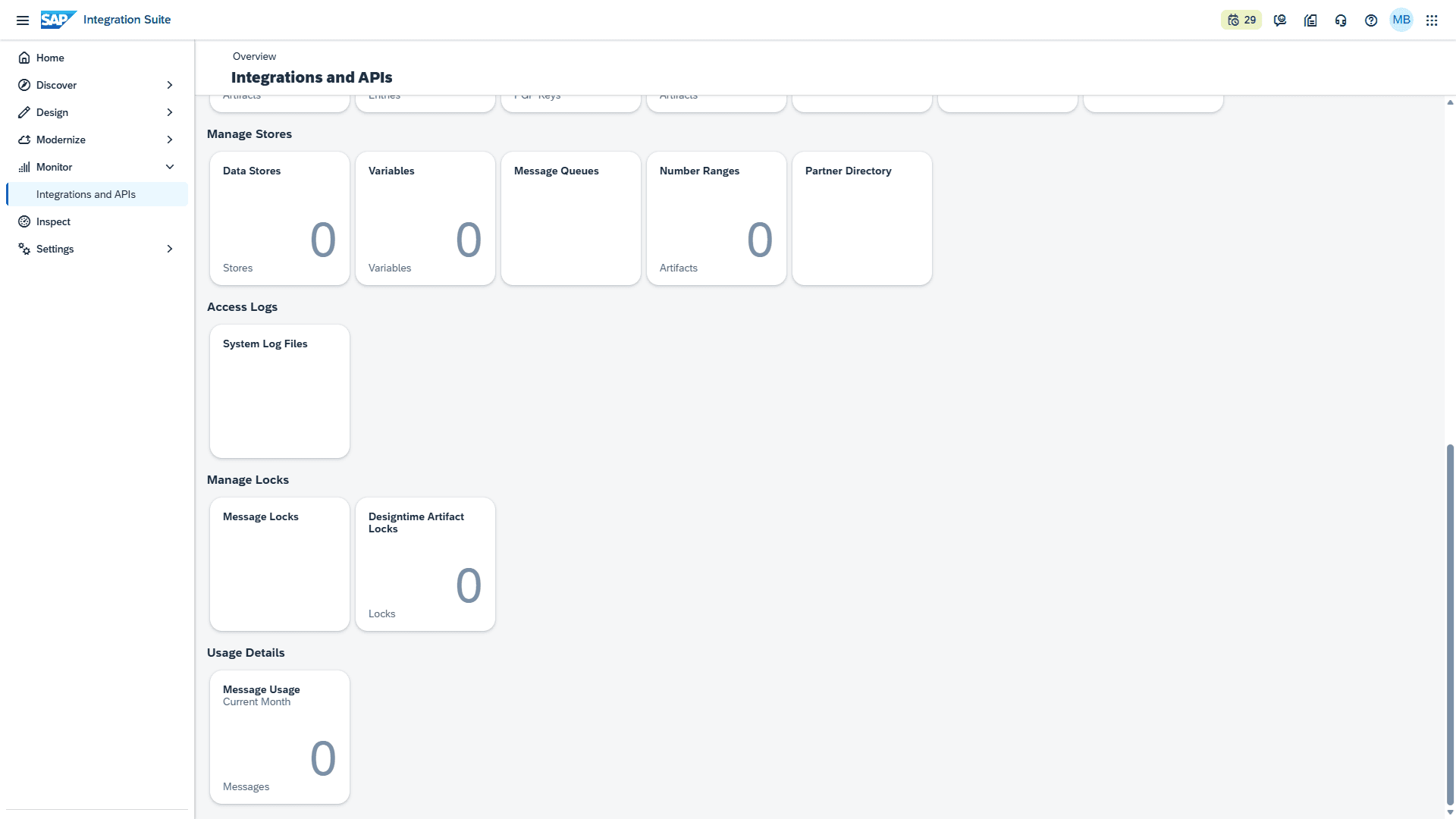Open the MB user profile avatar

1401,20
